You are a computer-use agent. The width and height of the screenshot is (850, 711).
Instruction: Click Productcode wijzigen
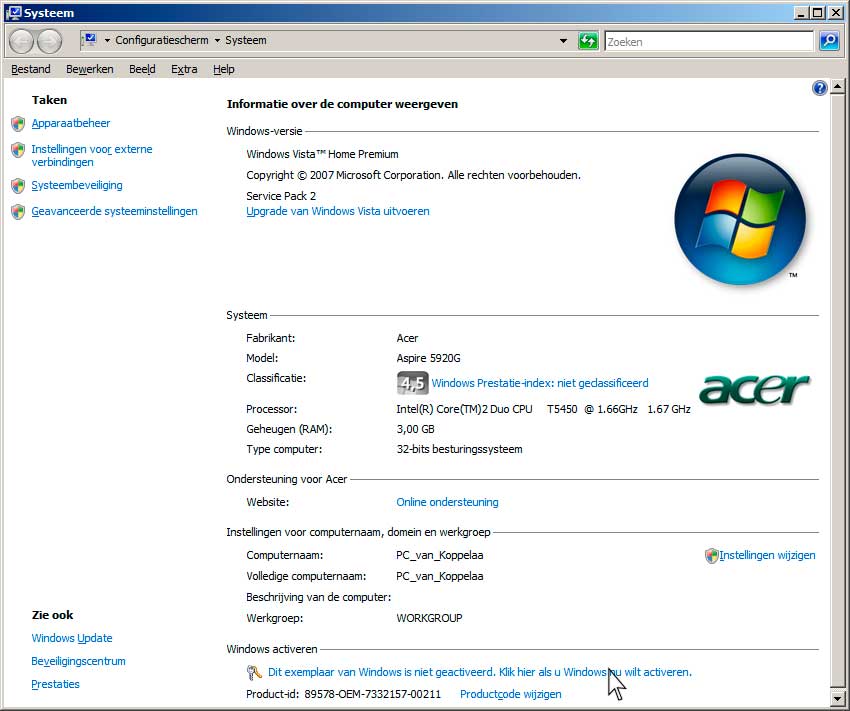point(510,693)
